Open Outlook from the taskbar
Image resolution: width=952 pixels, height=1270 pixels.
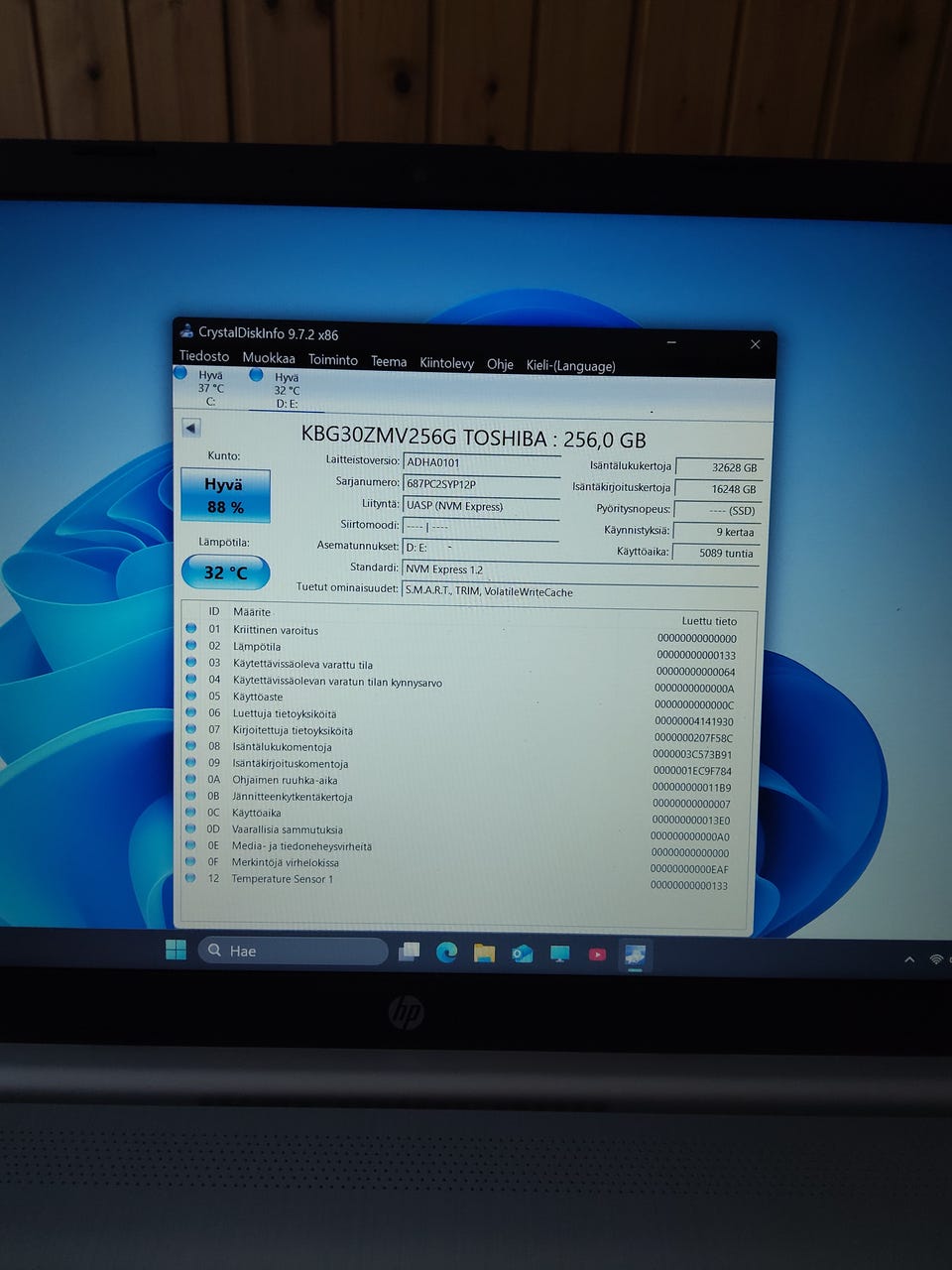[x=523, y=953]
